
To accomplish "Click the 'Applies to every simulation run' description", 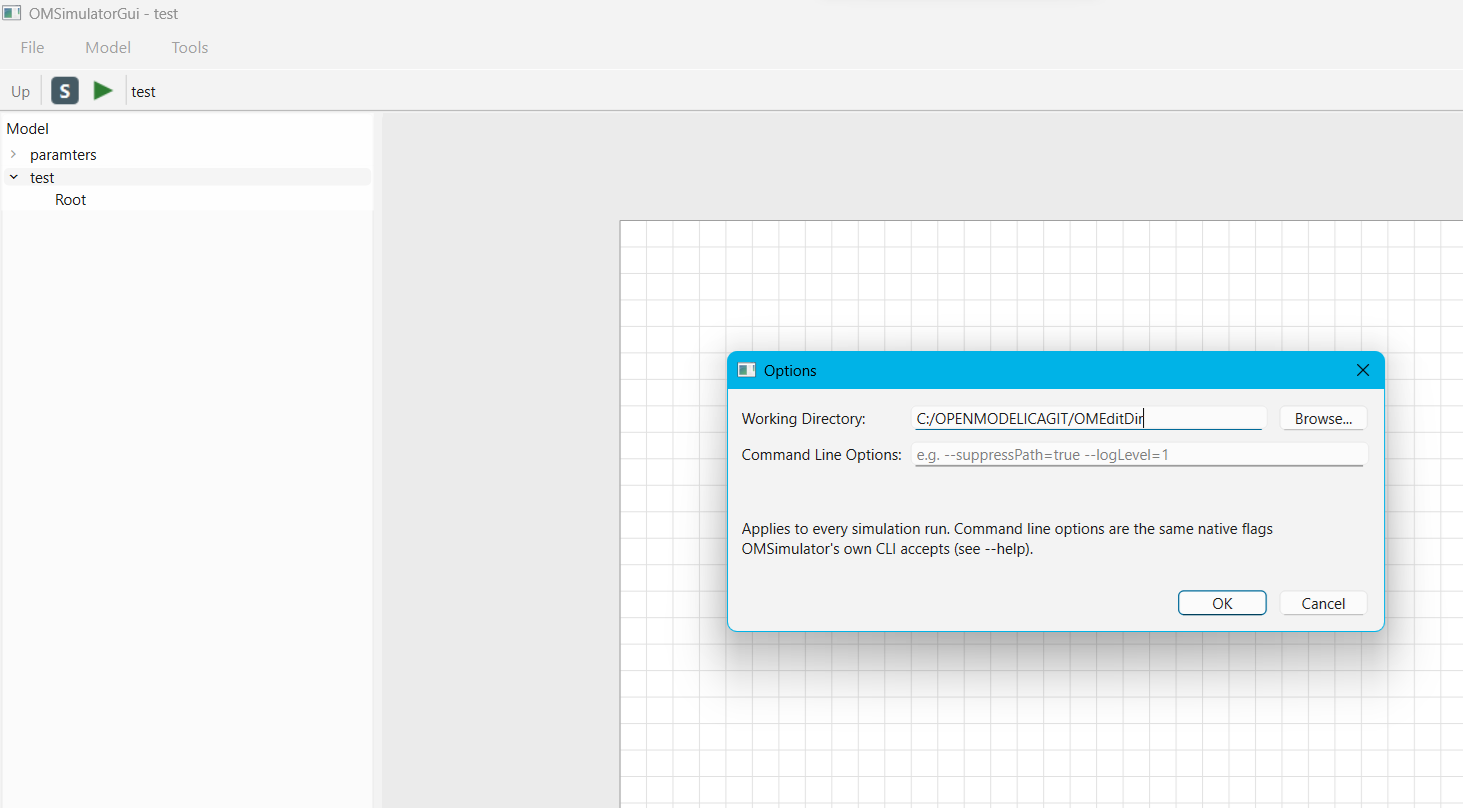I will point(1007,539).
